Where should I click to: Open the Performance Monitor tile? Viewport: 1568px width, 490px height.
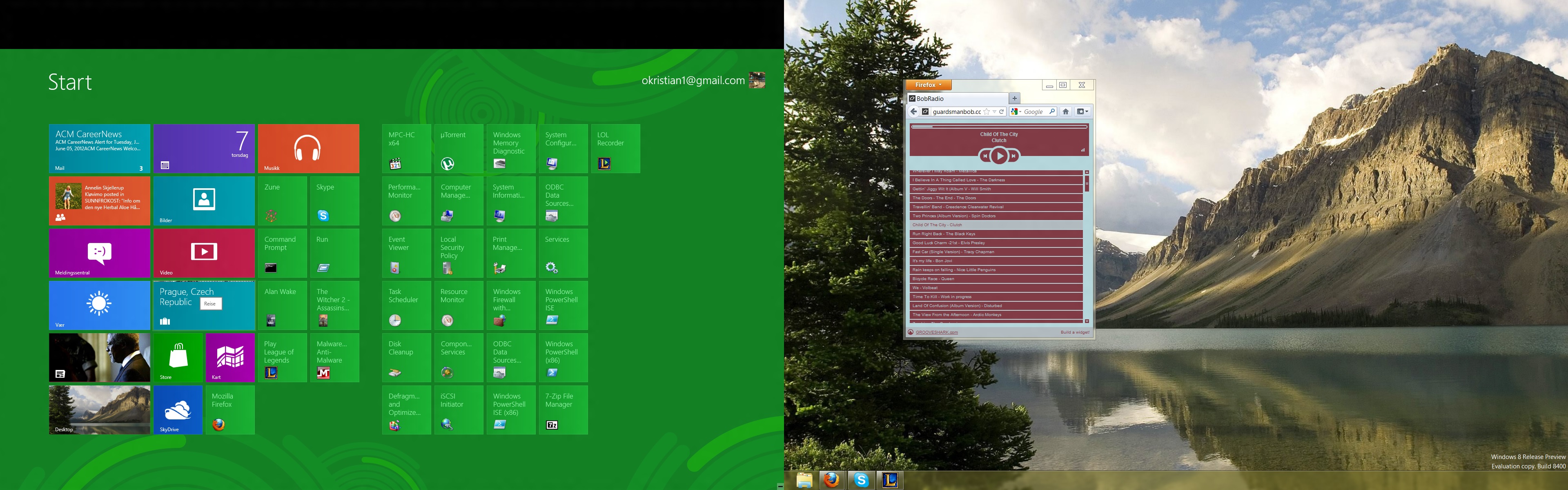pos(407,201)
